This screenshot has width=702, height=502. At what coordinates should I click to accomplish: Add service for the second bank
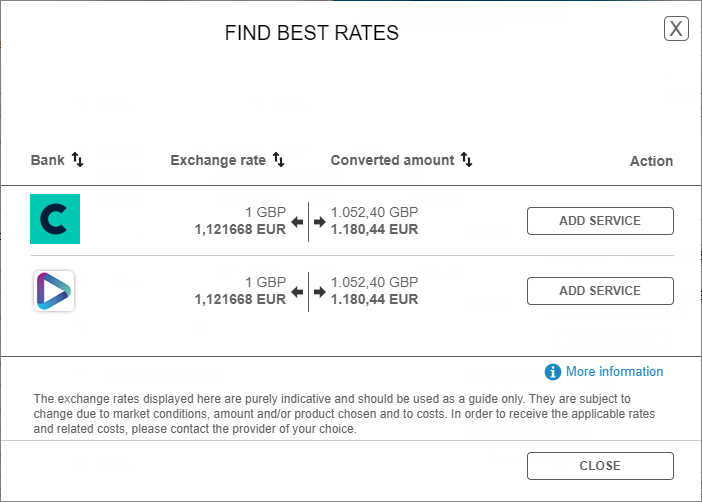point(600,291)
